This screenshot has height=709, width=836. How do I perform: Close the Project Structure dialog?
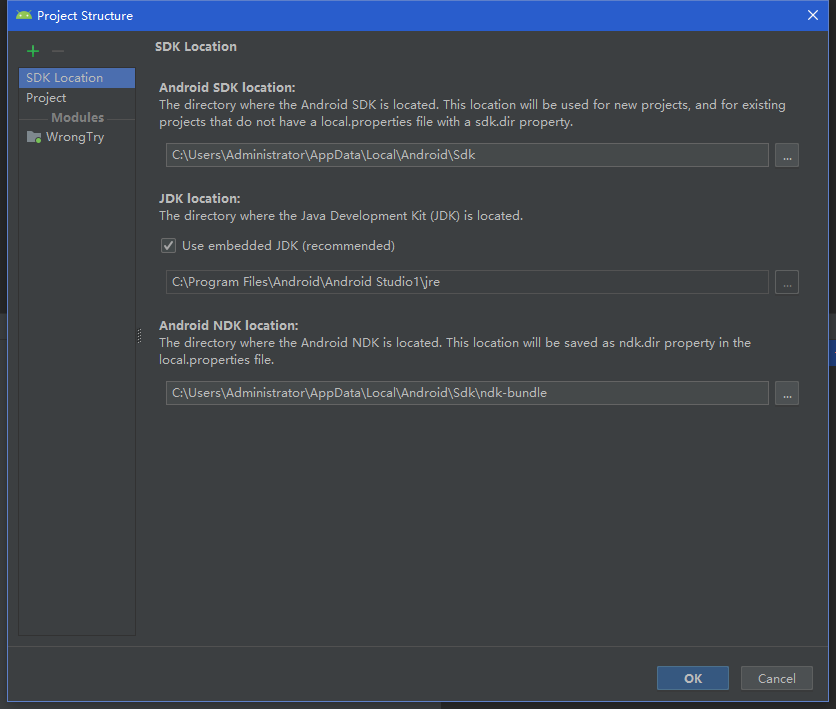coord(813,15)
